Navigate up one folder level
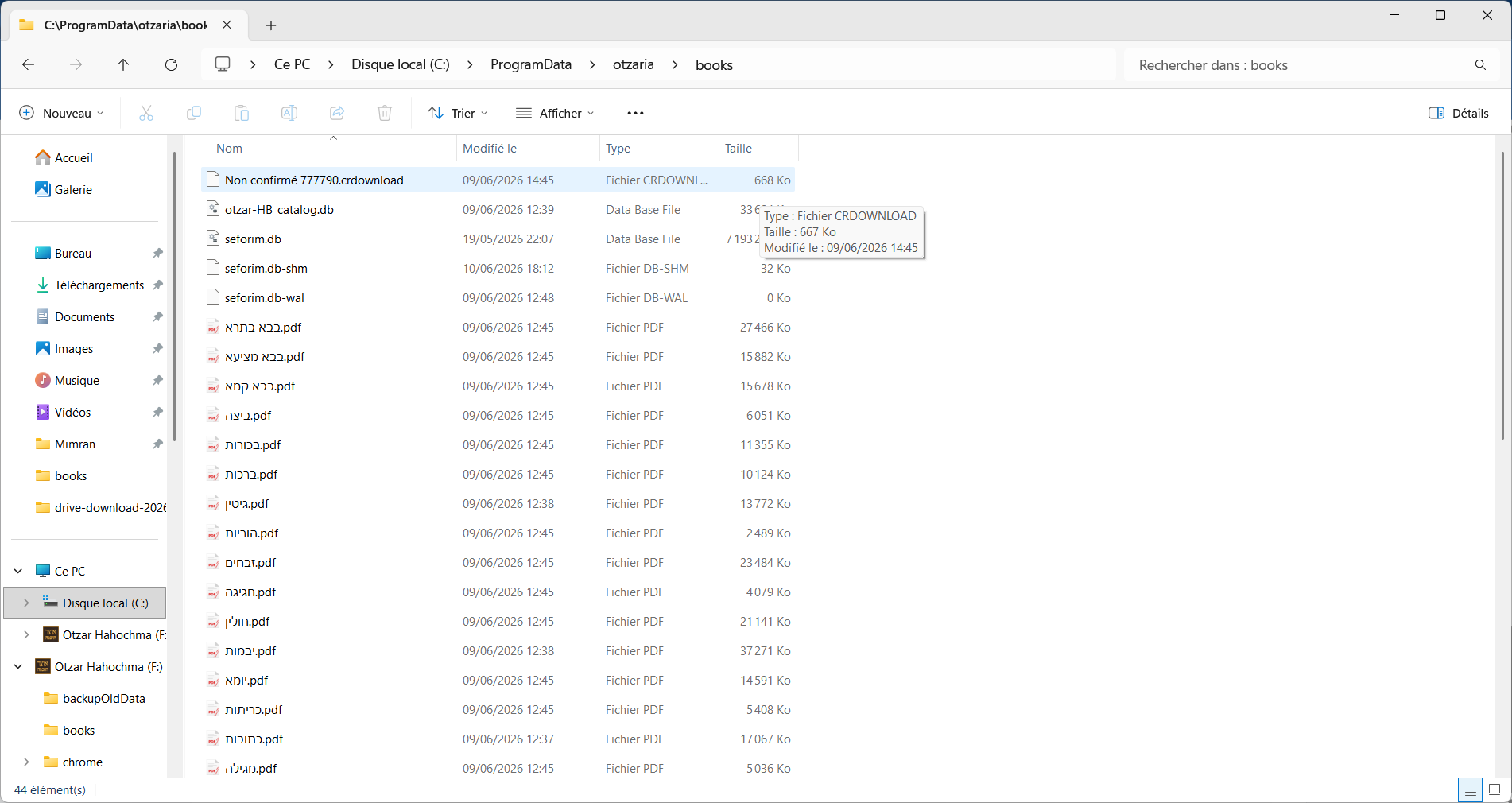Image resolution: width=1512 pixels, height=803 pixels. pos(123,64)
